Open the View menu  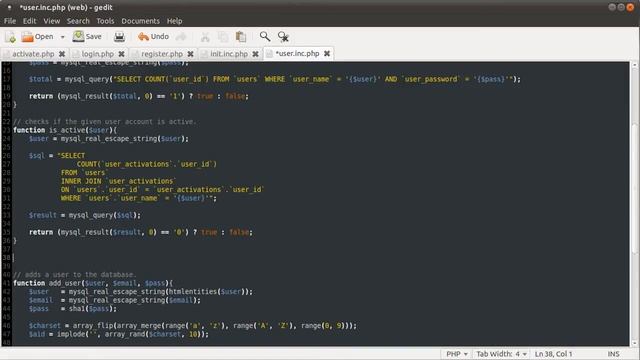pos(52,21)
